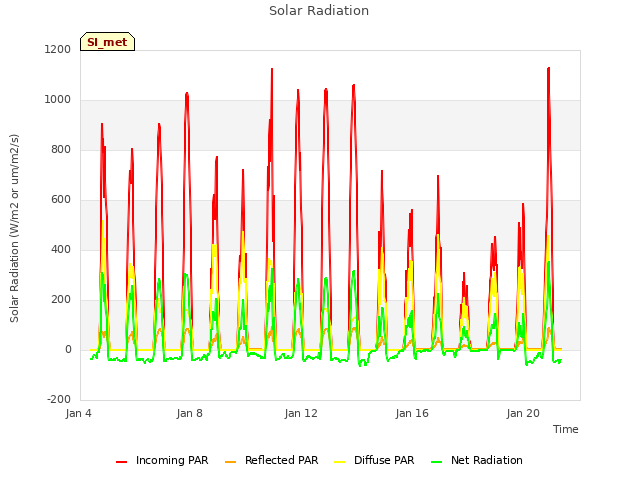Click the yellow Diffuse PAR legend swatch
This screenshot has height=480, width=640.
(340, 462)
